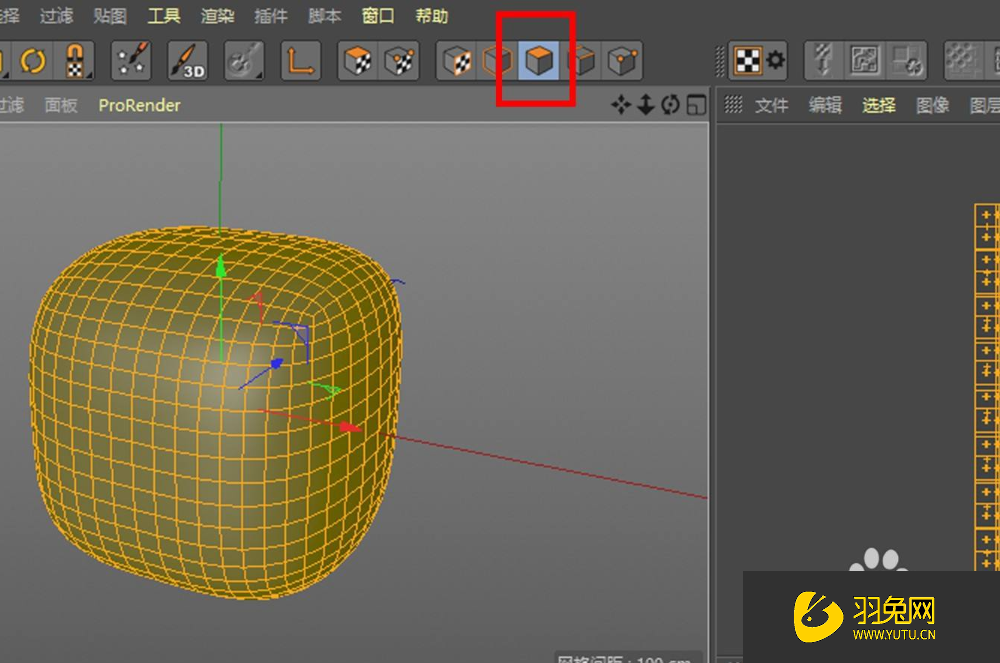Toggle the snapping magnet icon
1000x663 pixels.
(x=74, y=60)
